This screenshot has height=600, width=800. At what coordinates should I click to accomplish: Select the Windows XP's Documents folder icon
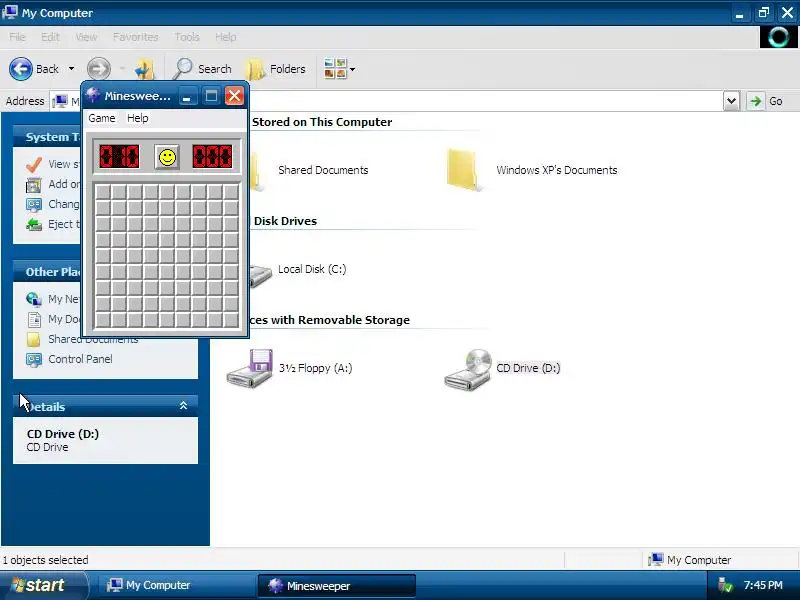[463, 170]
